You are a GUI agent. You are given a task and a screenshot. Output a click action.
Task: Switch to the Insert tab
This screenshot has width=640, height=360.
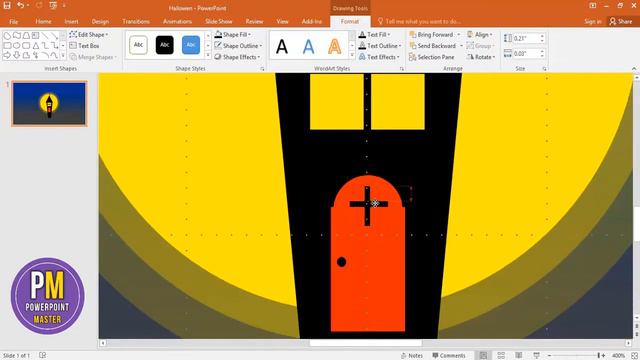[x=71, y=21]
